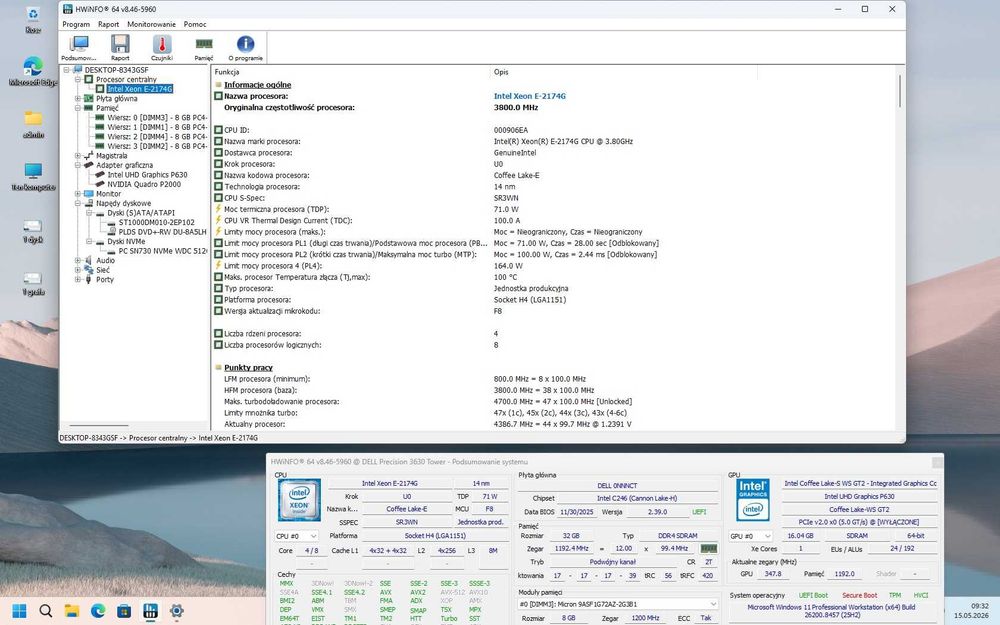Collapse the Pamięć tree node

pyautogui.click(x=78, y=108)
